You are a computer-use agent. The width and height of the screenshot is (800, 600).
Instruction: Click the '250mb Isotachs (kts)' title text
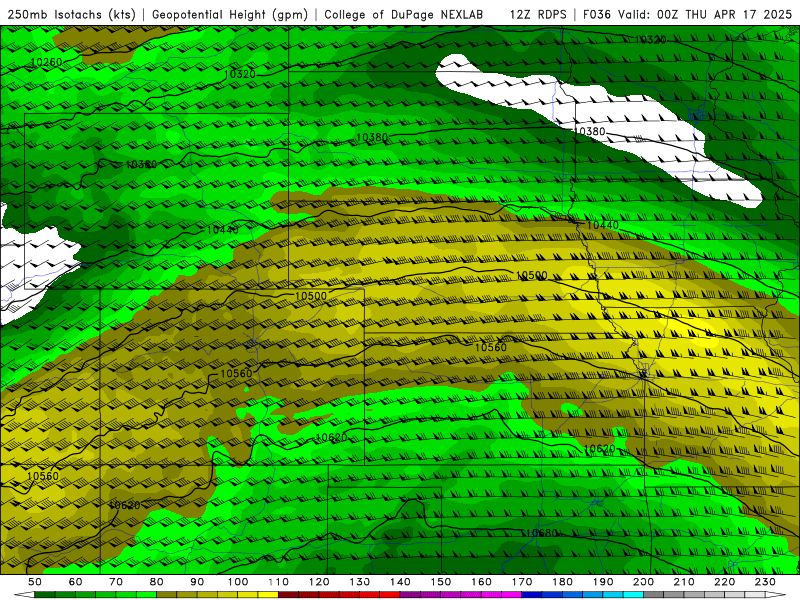coord(71,15)
